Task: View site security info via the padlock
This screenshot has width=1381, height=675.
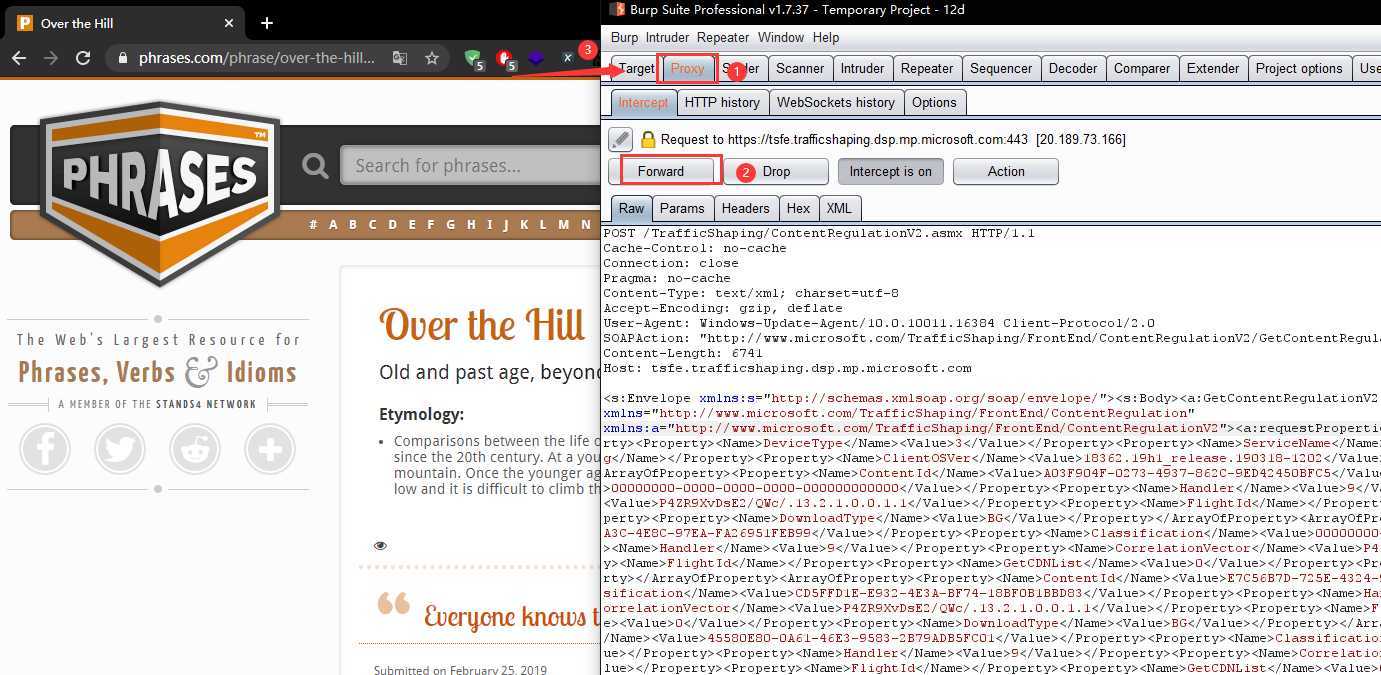Action: 123,58
